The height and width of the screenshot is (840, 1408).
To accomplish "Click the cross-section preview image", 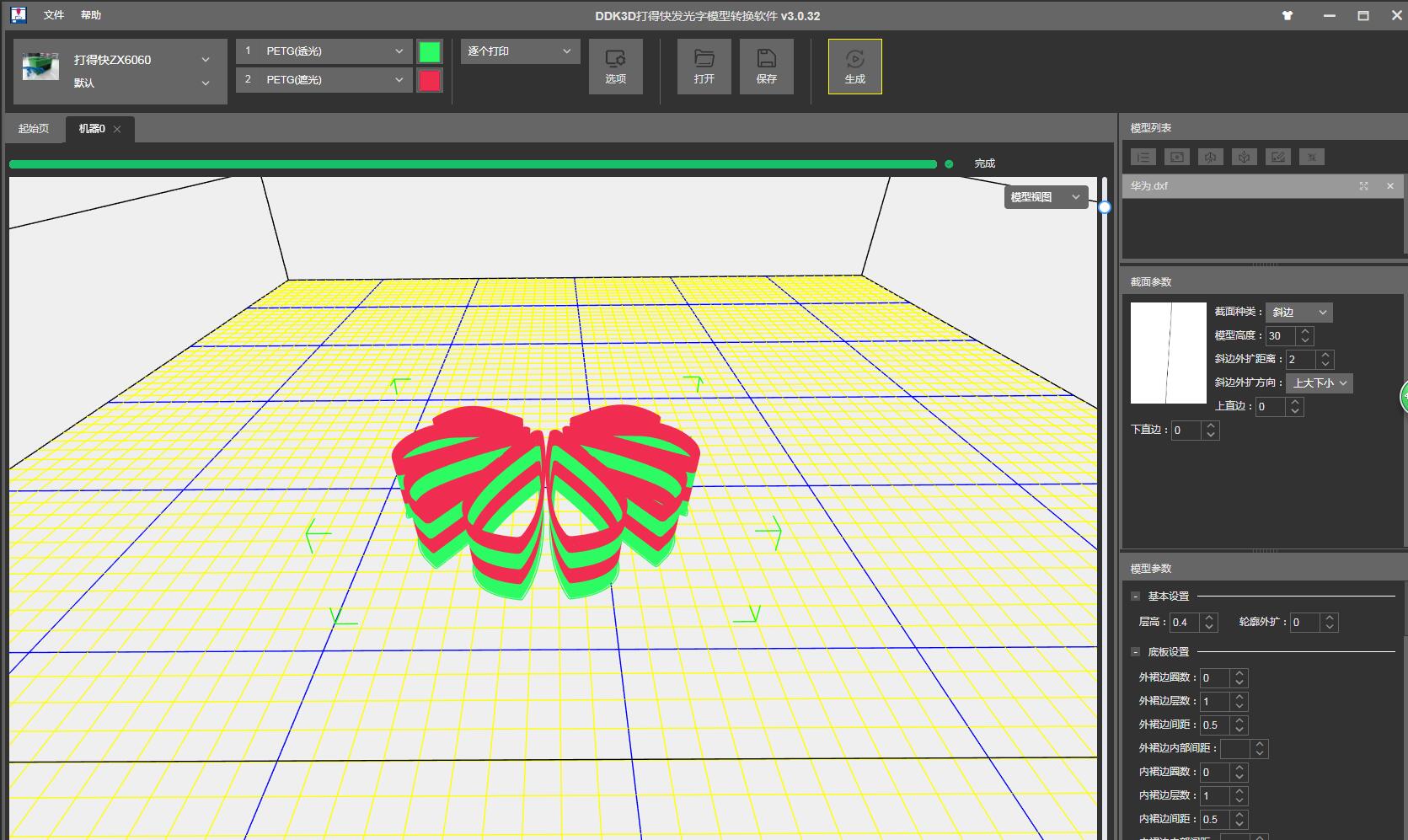I will (x=1168, y=353).
